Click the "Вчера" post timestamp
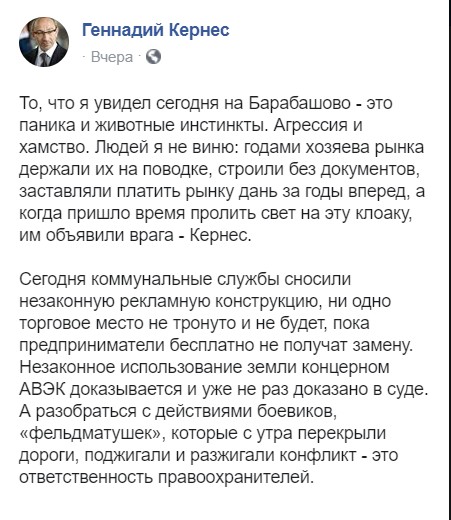 (112, 57)
